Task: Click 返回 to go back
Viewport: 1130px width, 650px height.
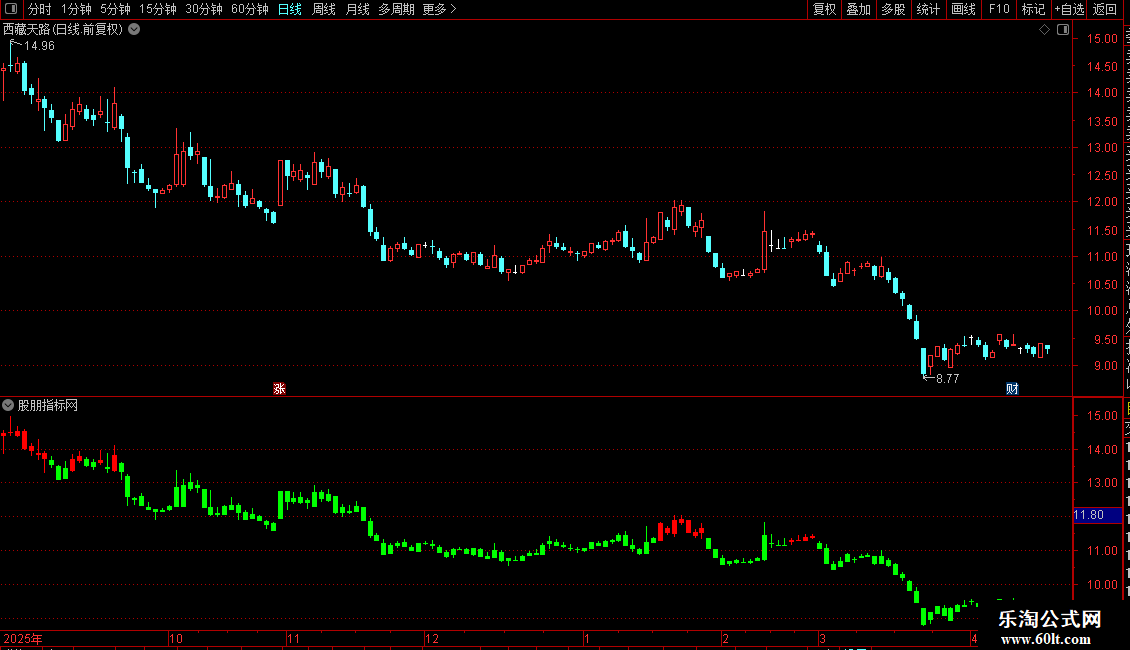Action: point(1104,9)
